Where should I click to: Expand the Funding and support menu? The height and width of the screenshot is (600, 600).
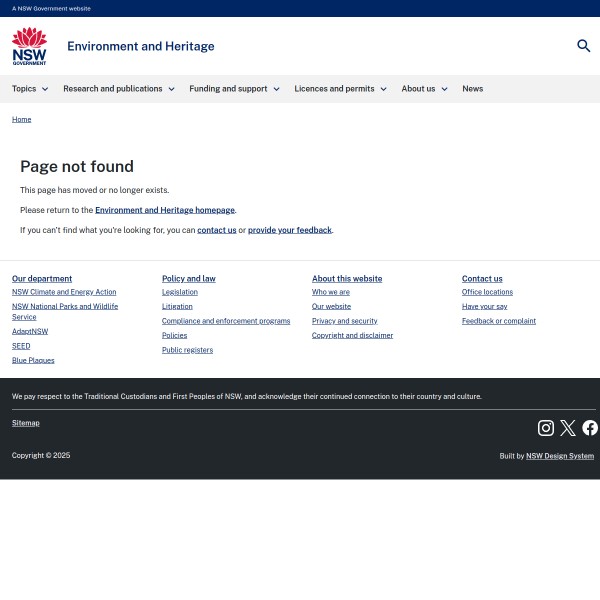click(234, 89)
